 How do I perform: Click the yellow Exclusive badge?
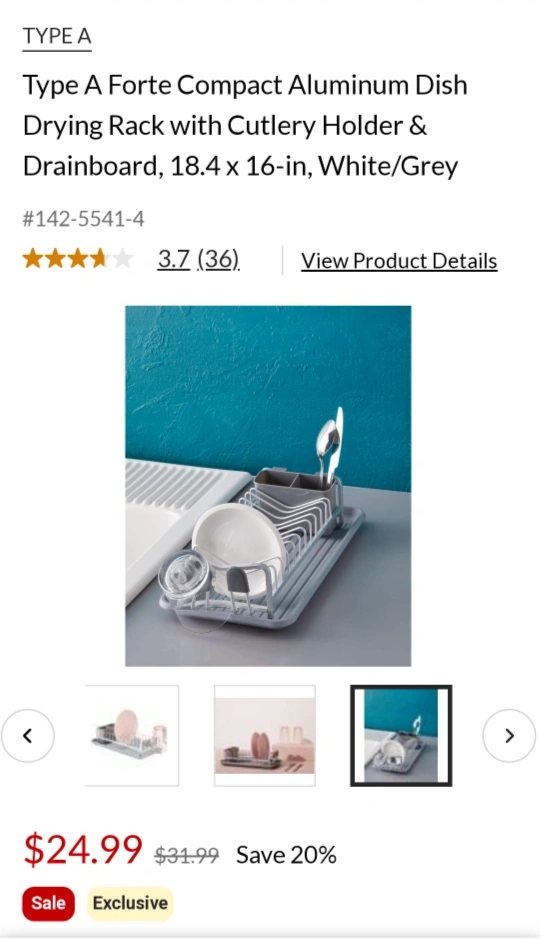(x=130, y=903)
